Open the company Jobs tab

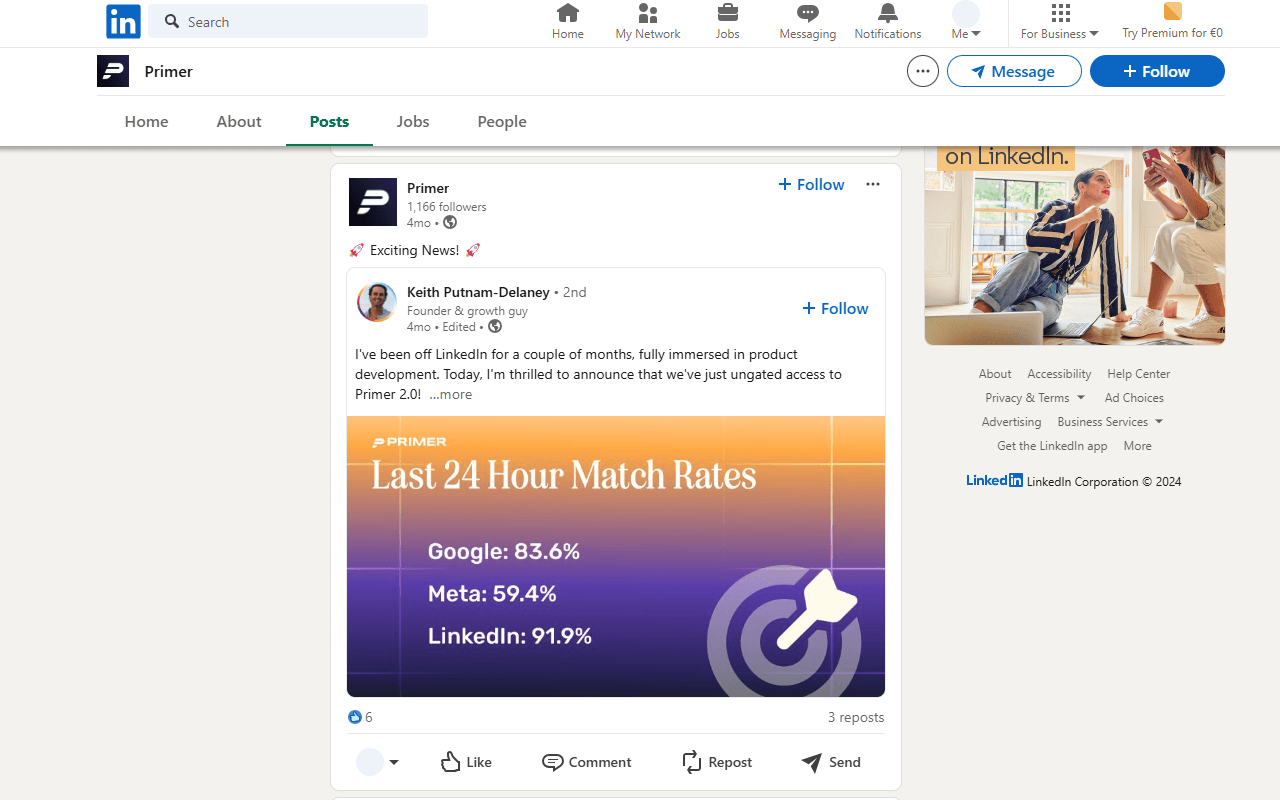tap(413, 121)
